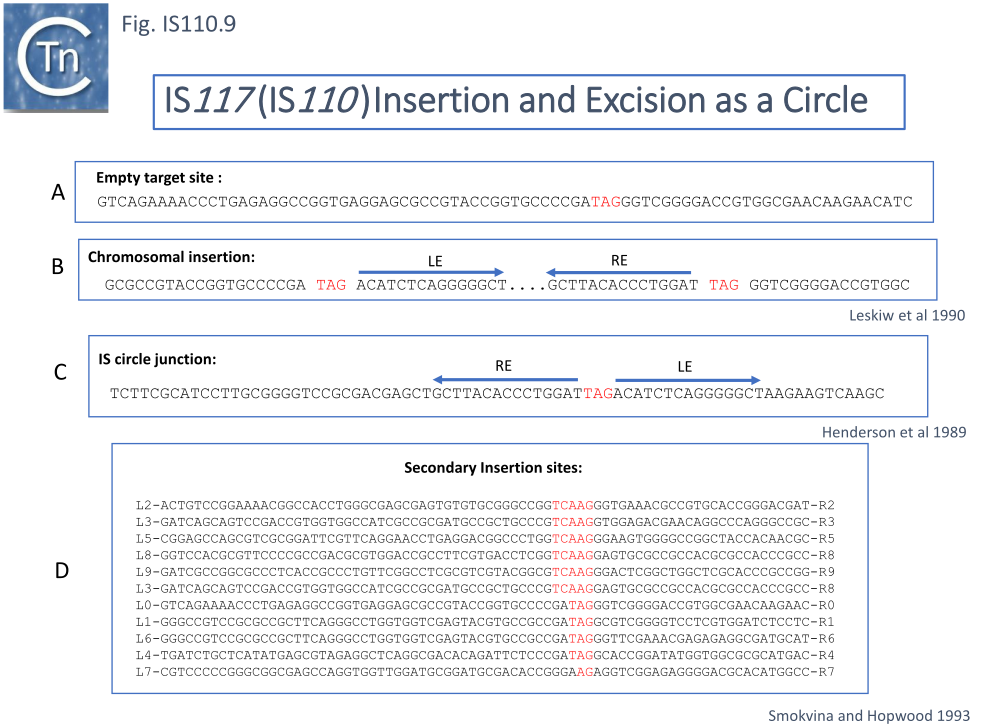Open the Henderson et al 1989 reference
This screenshot has height=728, width=1003.
click(894, 432)
